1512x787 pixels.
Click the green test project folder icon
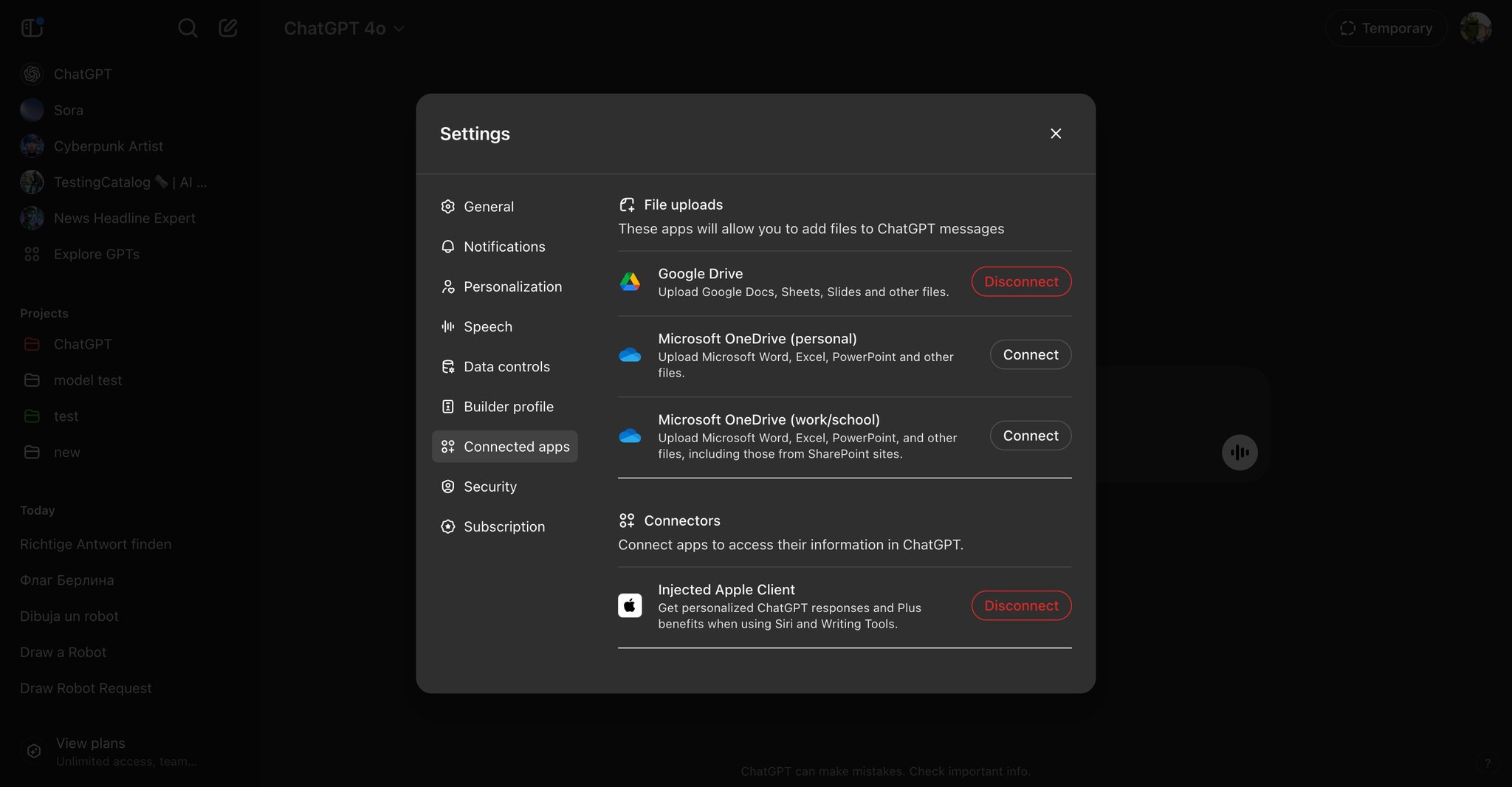(x=32, y=416)
